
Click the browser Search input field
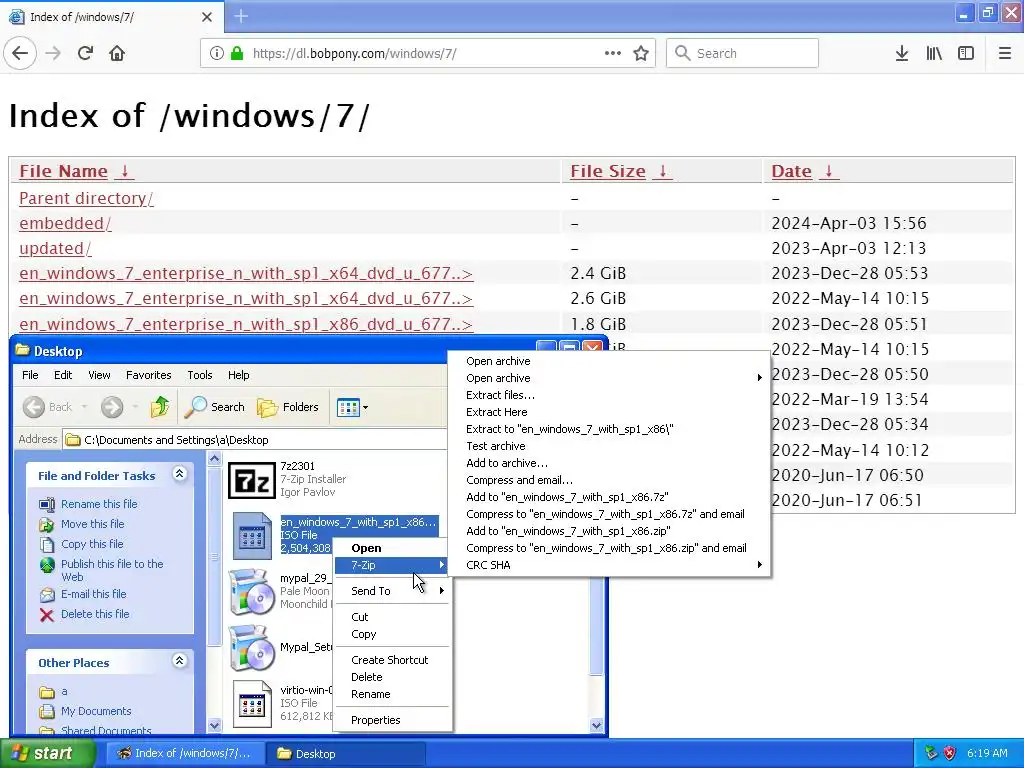pos(742,53)
